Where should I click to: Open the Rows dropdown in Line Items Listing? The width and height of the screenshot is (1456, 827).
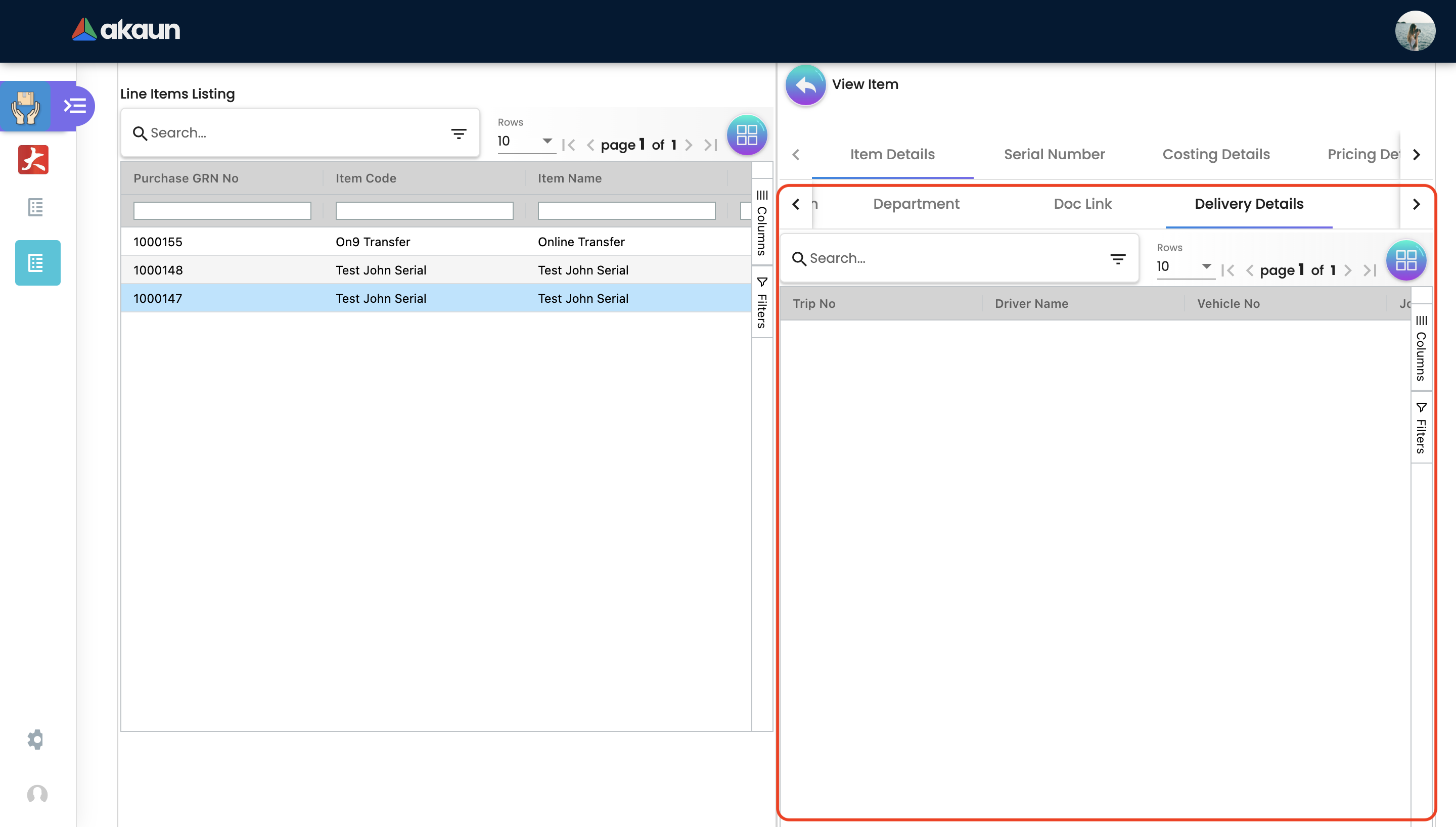pyautogui.click(x=525, y=141)
